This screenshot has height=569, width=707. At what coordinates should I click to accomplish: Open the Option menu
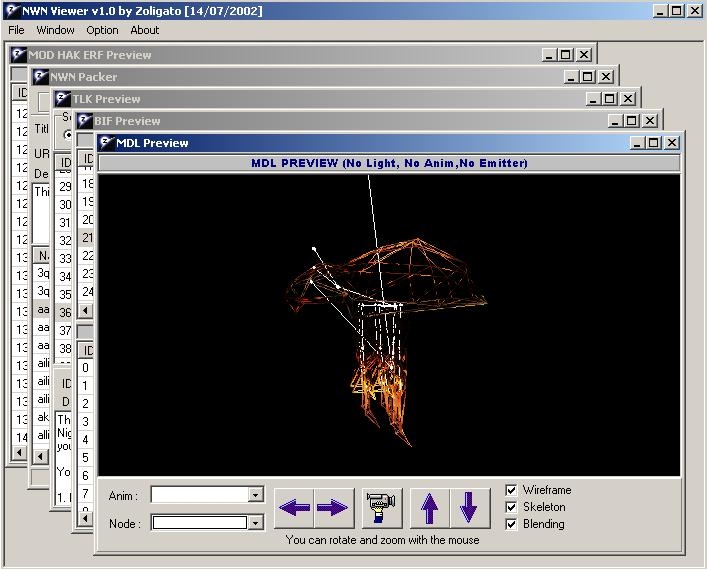pos(102,30)
